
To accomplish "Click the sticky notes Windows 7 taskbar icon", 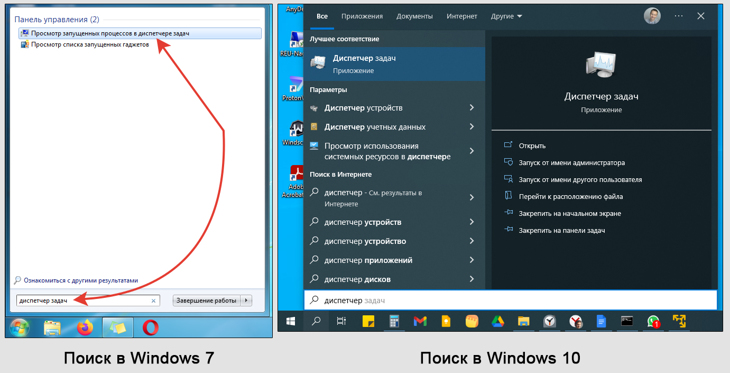I will (x=117, y=328).
